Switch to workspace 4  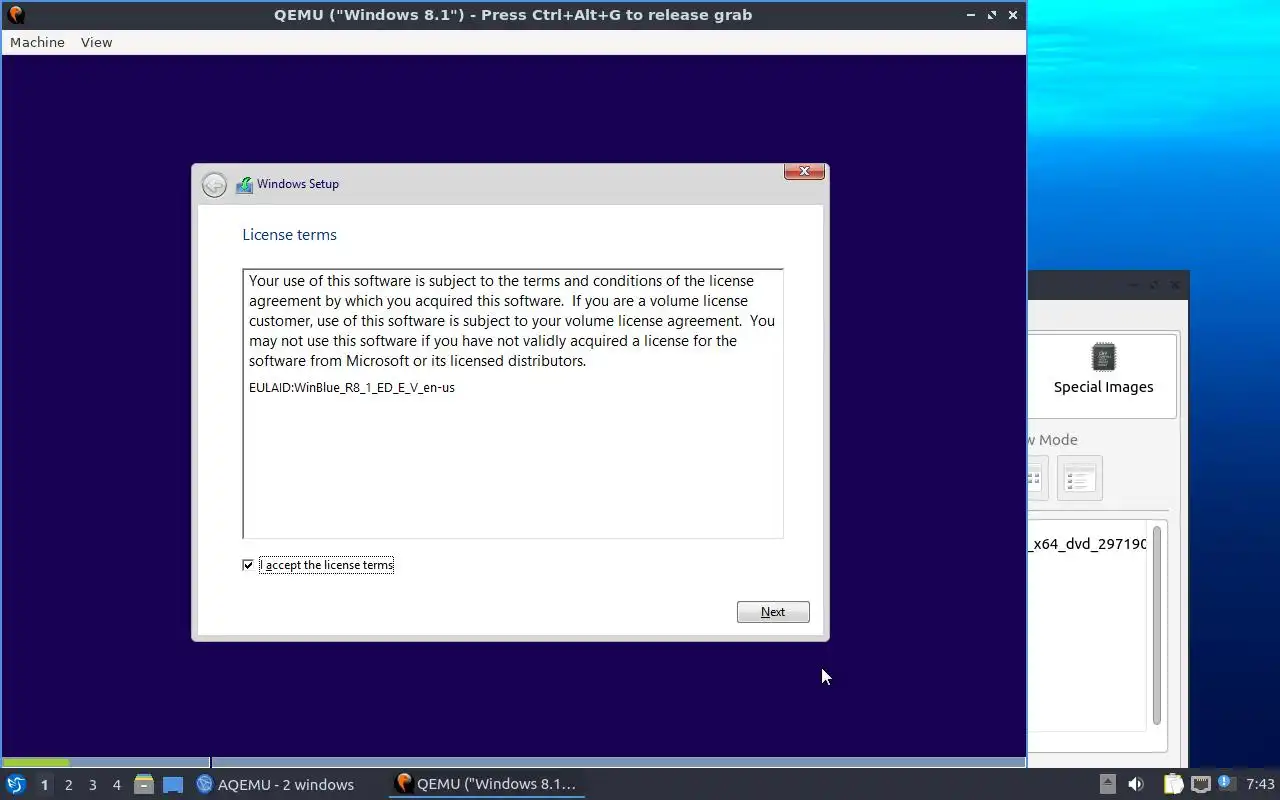[x=116, y=785]
